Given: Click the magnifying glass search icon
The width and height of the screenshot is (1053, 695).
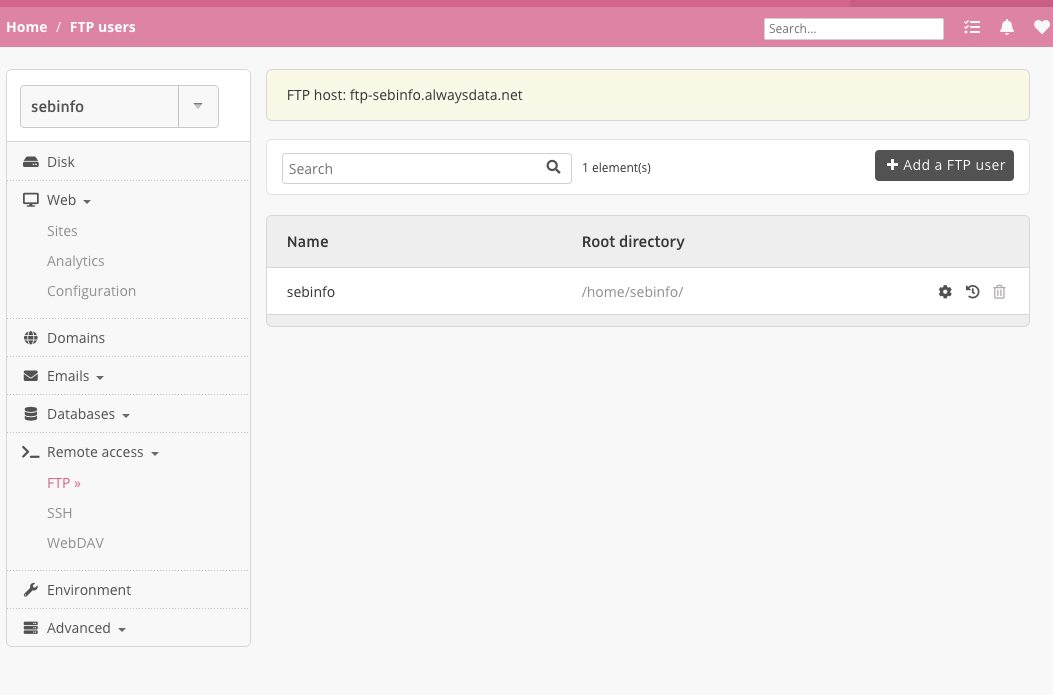Looking at the screenshot, I should 553,168.
